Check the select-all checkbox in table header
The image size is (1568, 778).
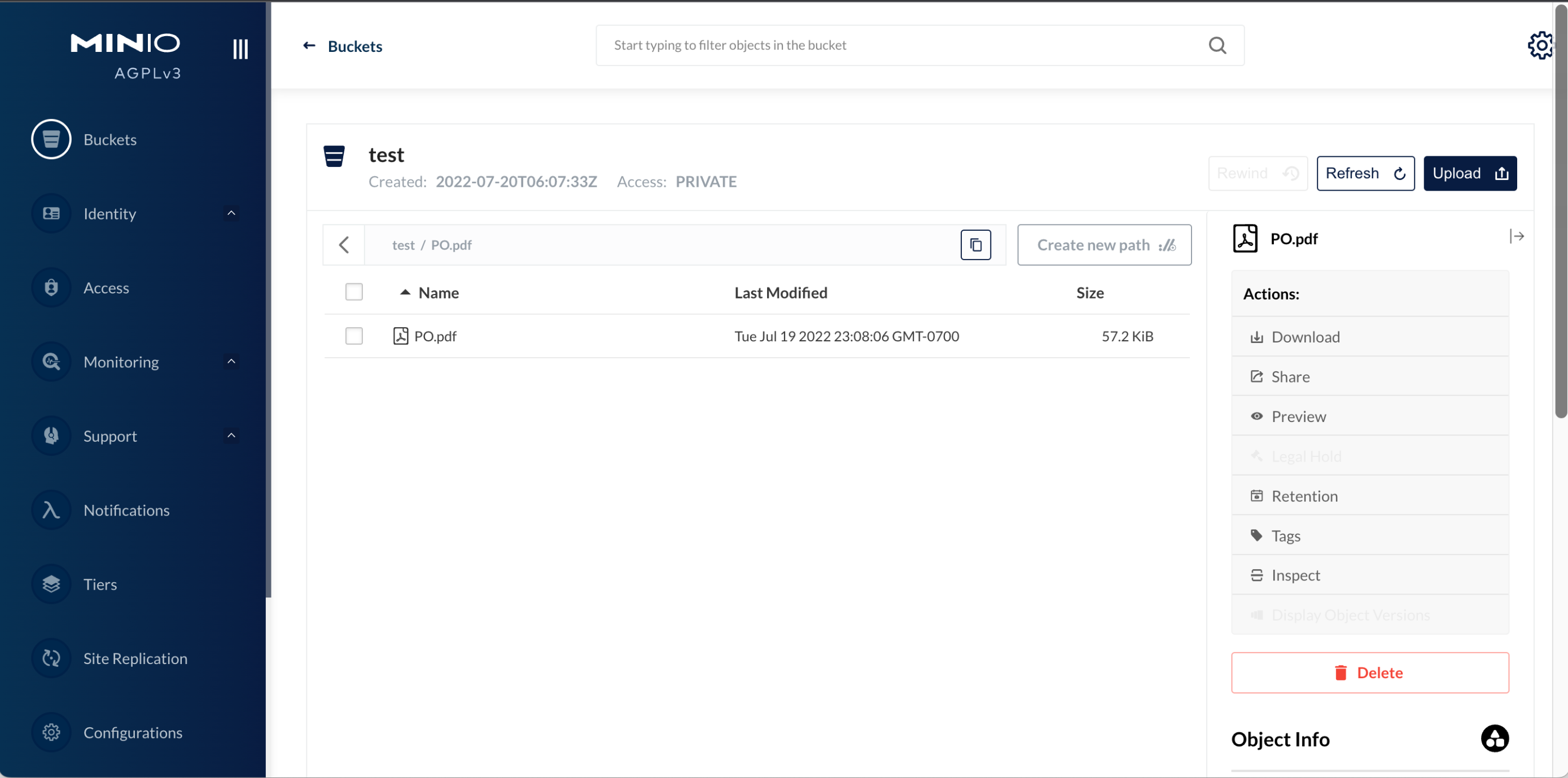coord(354,292)
